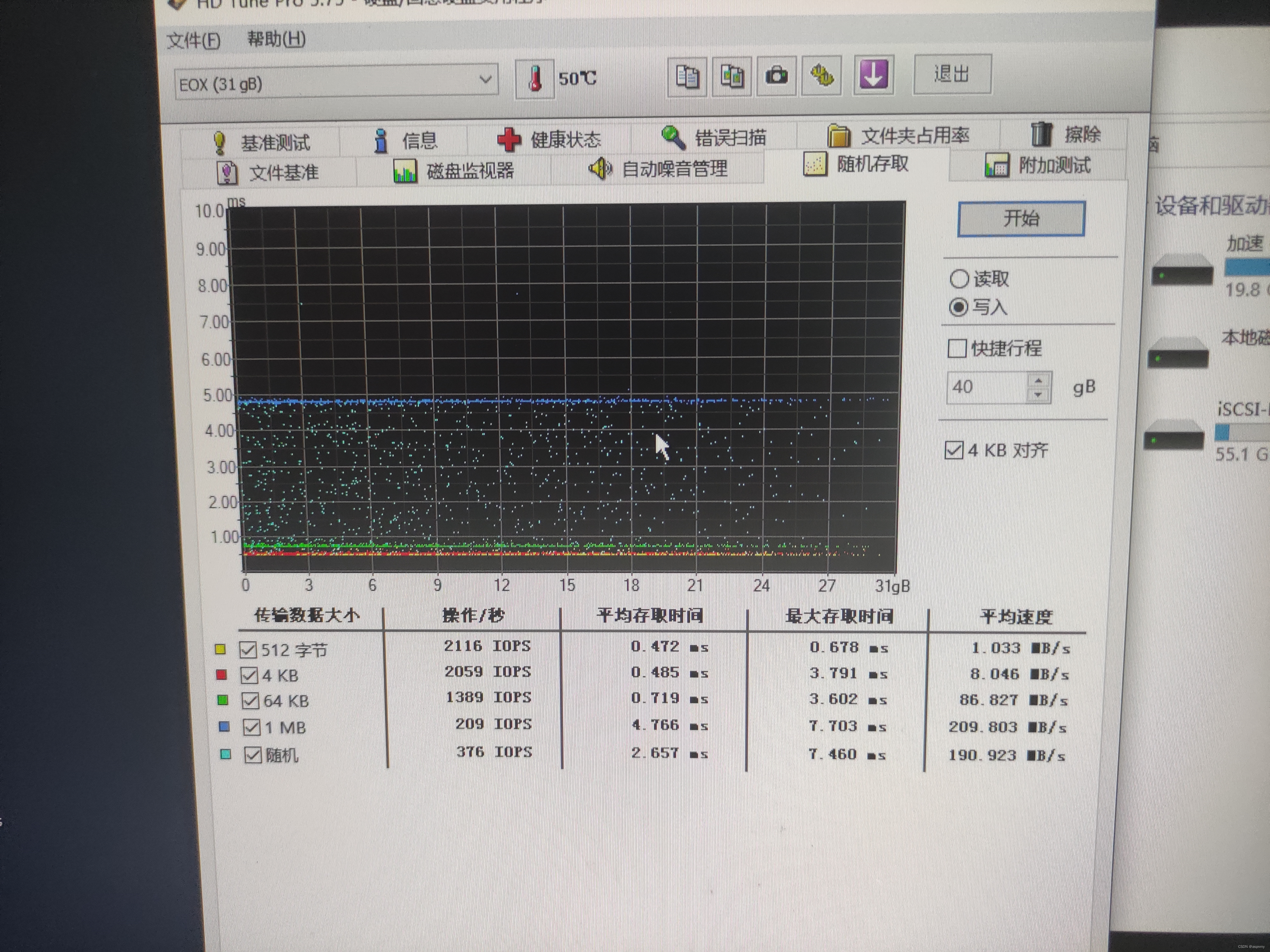Screen dimensions: 1270x952
Task: Toggle the 4 KB 对齐 checkbox
Action: [x=954, y=450]
